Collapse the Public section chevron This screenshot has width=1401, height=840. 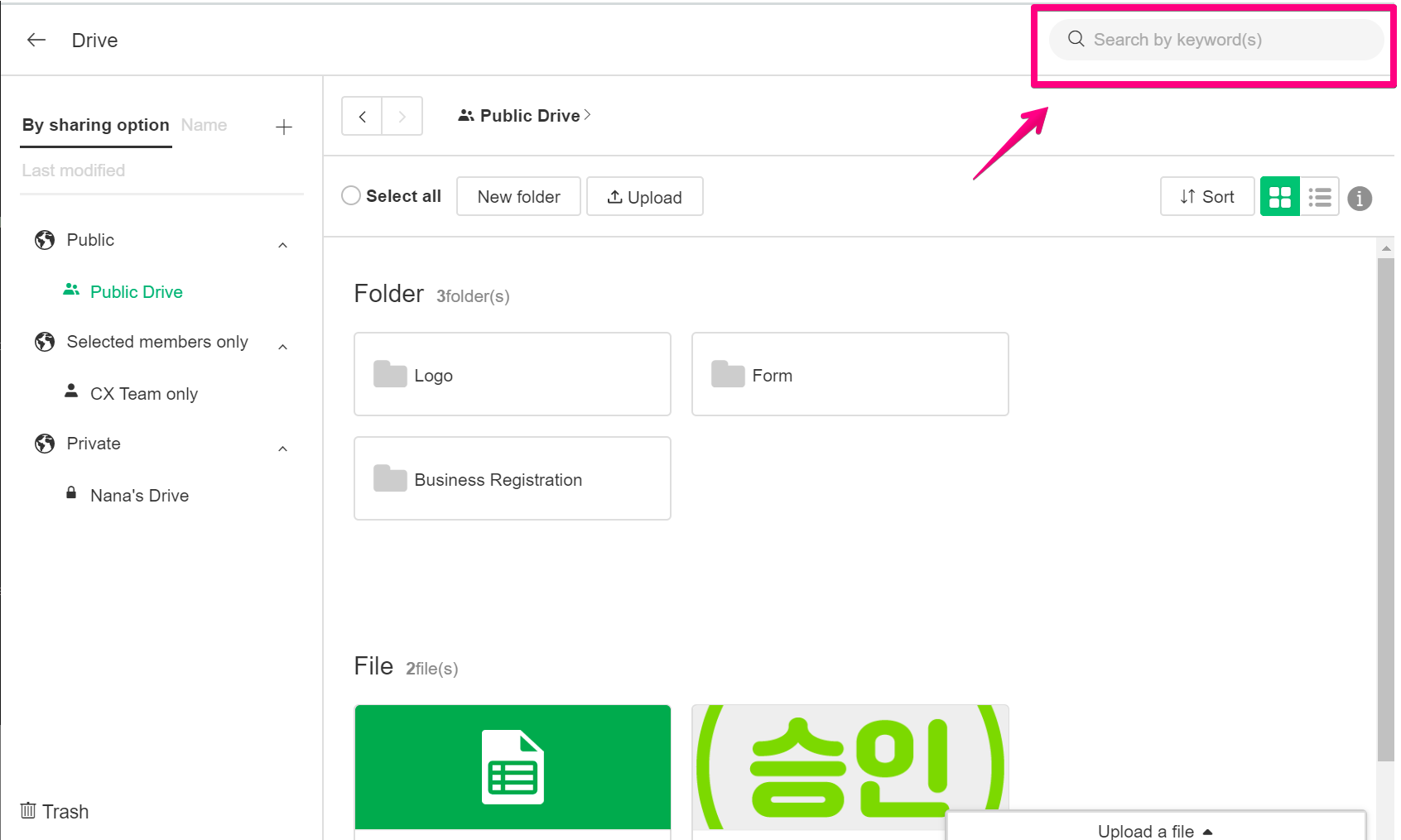pyautogui.click(x=283, y=245)
